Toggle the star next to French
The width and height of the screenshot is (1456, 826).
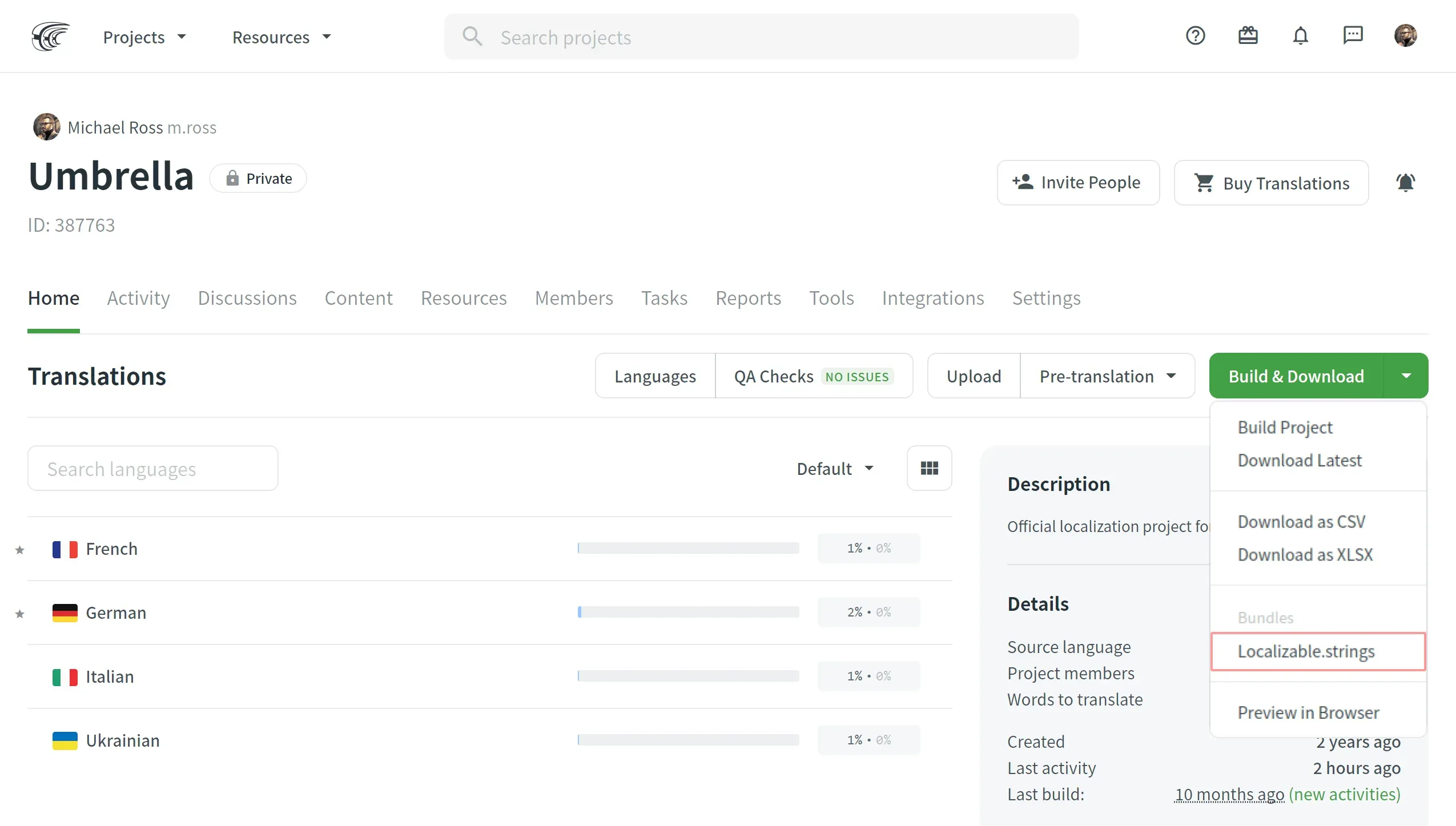tap(20, 550)
